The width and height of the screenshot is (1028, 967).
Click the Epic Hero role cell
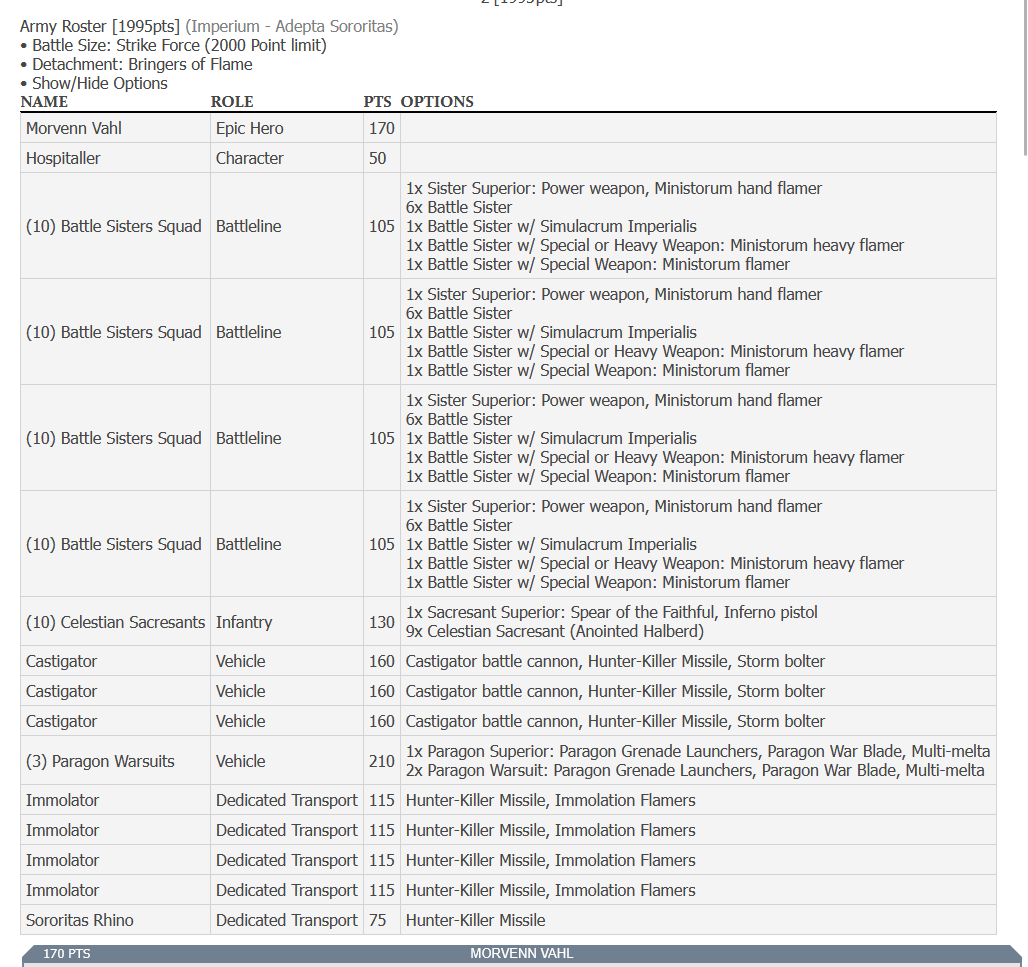287,128
